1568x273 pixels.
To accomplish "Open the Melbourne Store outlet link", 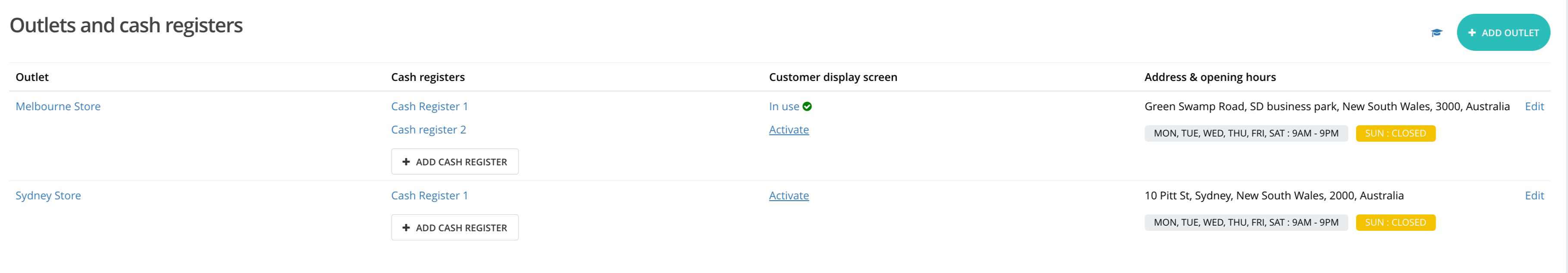I will 58,106.
